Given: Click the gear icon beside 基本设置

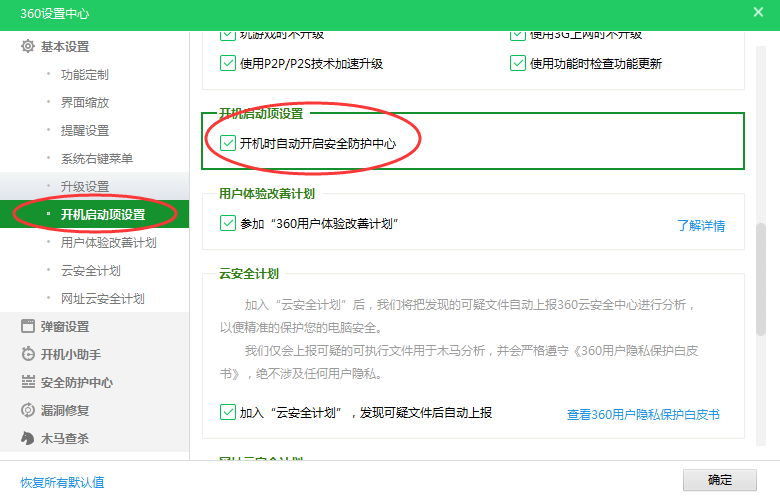Looking at the screenshot, I should coord(28,47).
